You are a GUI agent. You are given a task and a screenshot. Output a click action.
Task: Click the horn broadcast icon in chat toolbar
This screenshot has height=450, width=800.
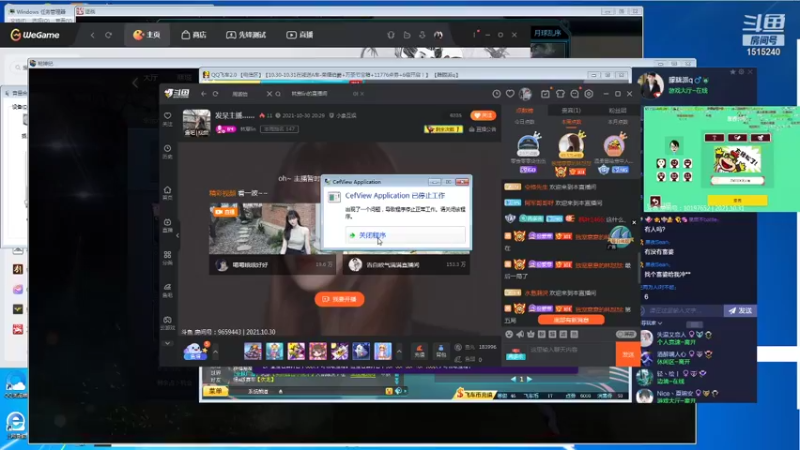(520, 334)
